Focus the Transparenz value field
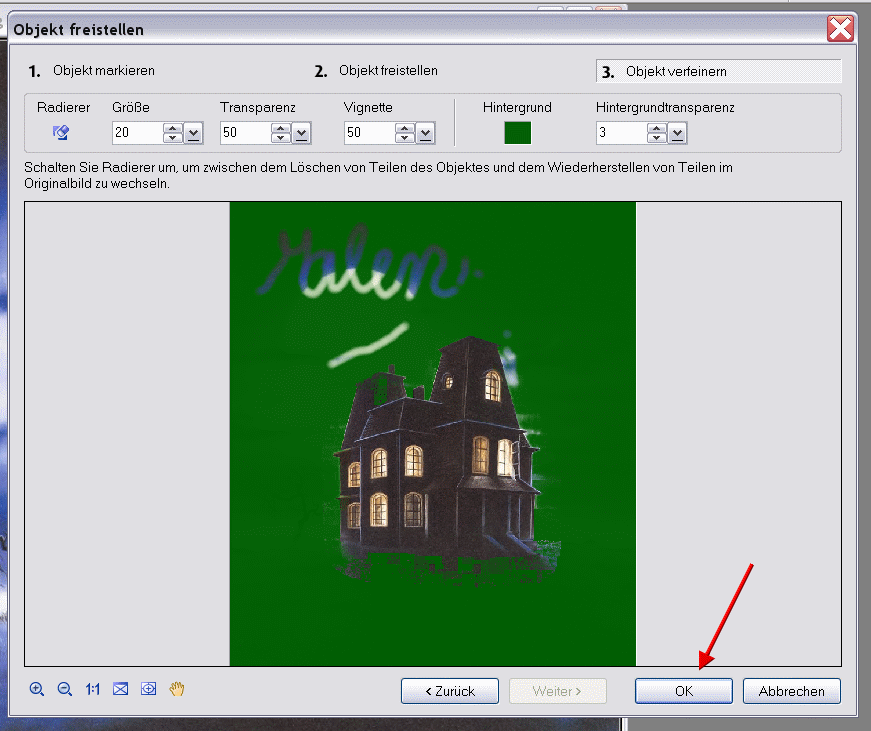871x731 pixels. [x=246, y=133]
